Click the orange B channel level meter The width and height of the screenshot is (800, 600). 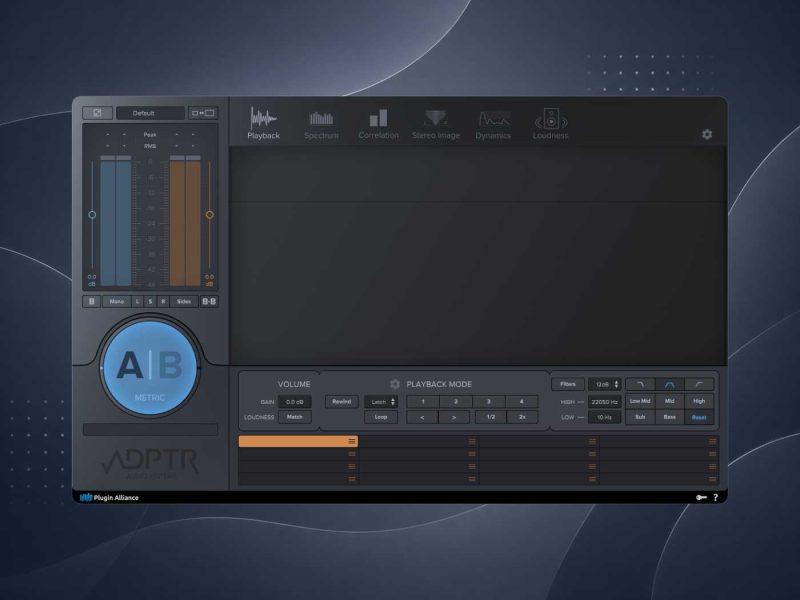(185, 221)
